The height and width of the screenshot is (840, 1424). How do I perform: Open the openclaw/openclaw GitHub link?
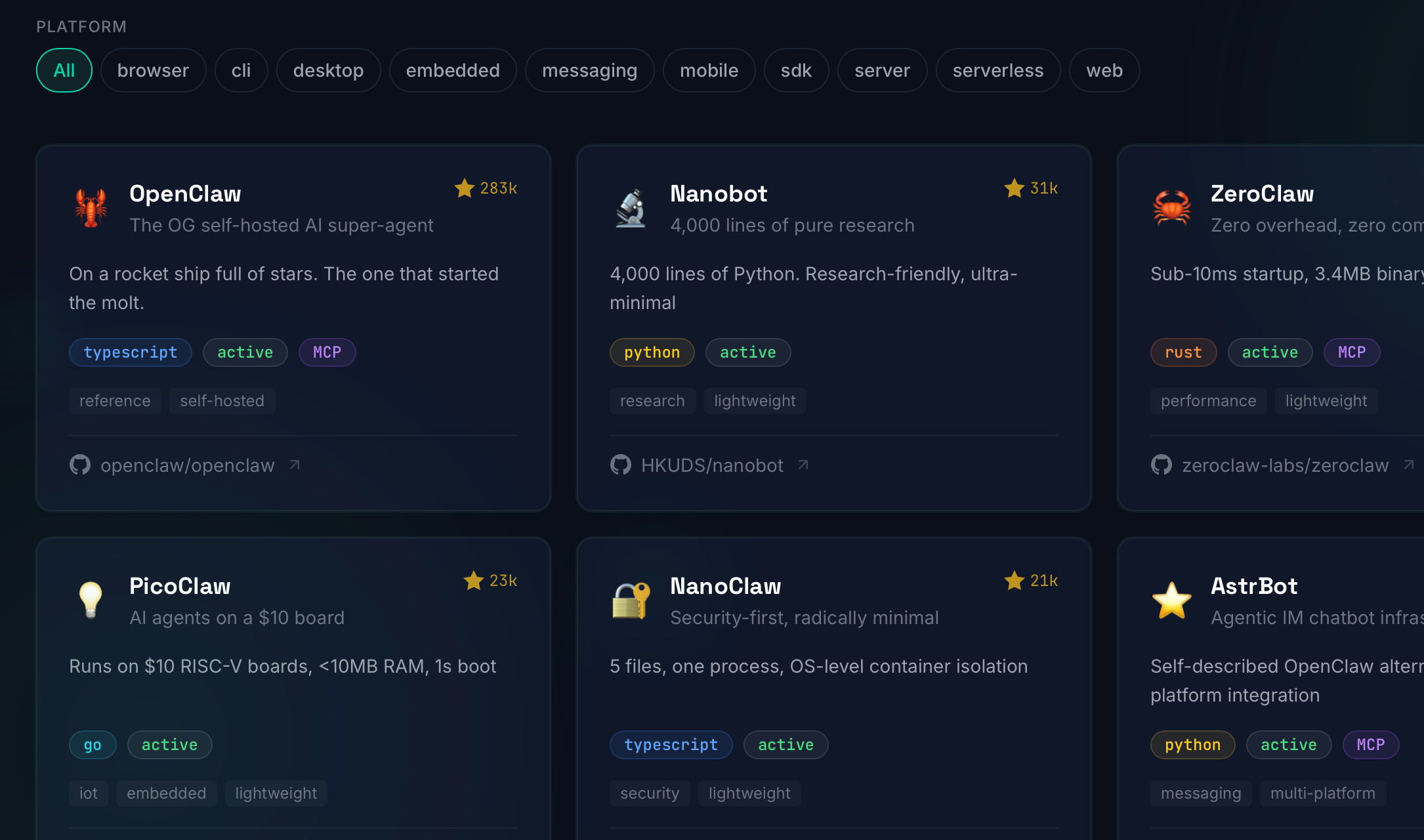pos(187,465)
